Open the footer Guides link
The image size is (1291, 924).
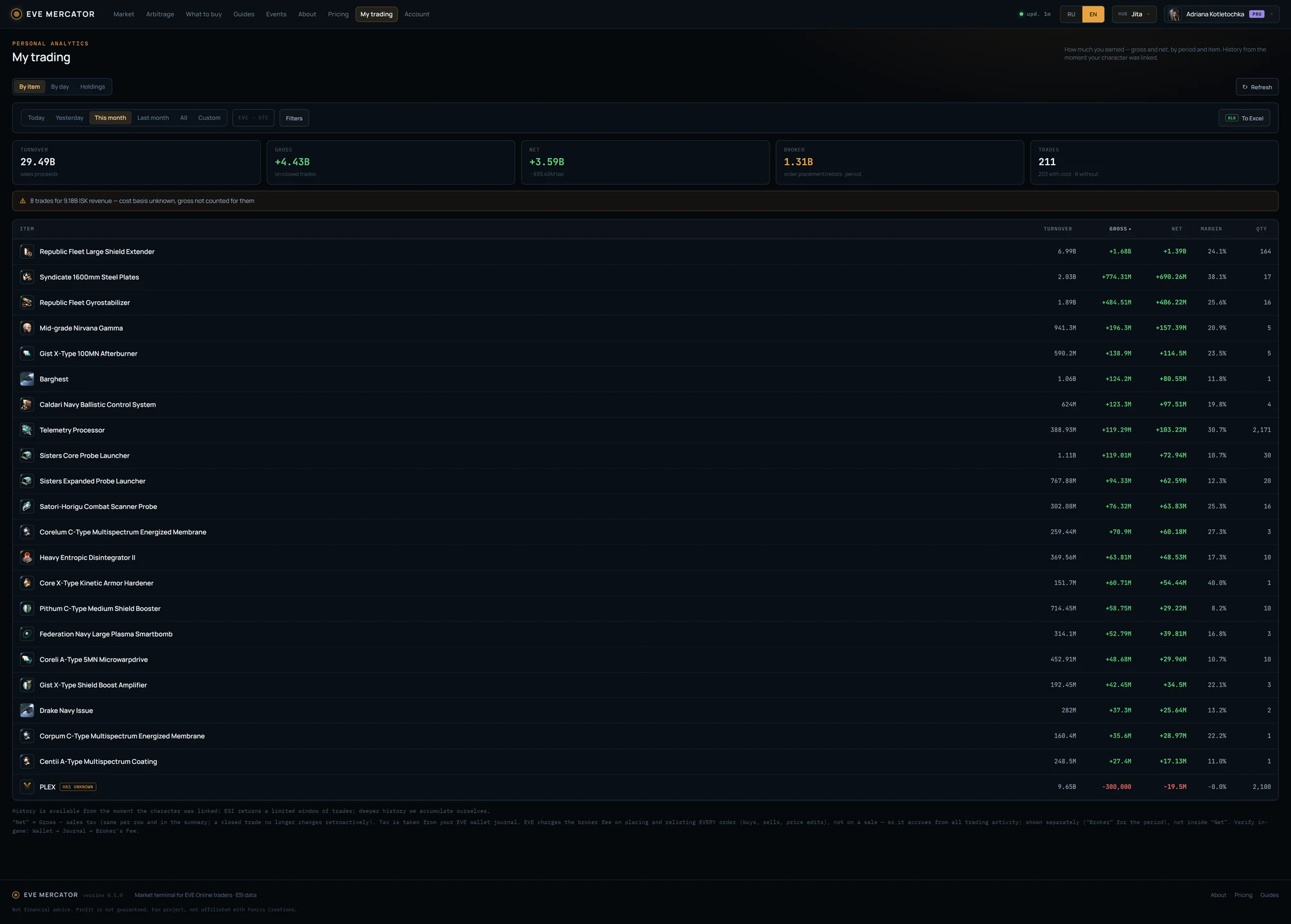tap(1269, 895)
